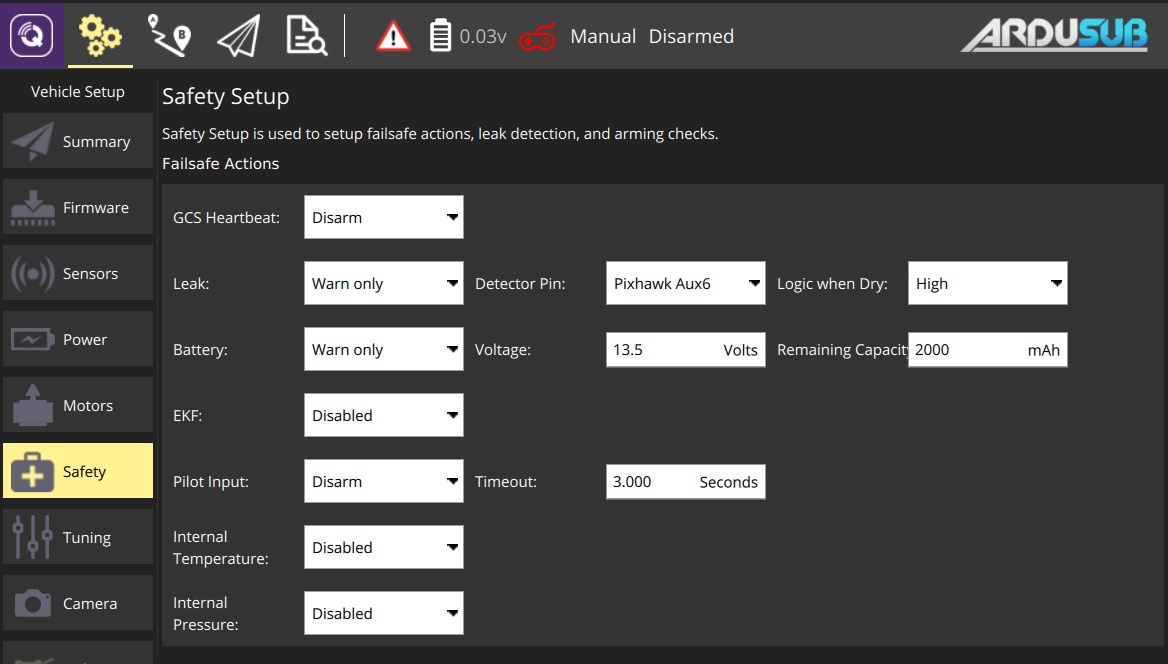Image resolution: width=1168 pixels, height=664 pixels.
Task: Expand the GCS Heartbeat dropdown
Action: [x=384, y=217]
